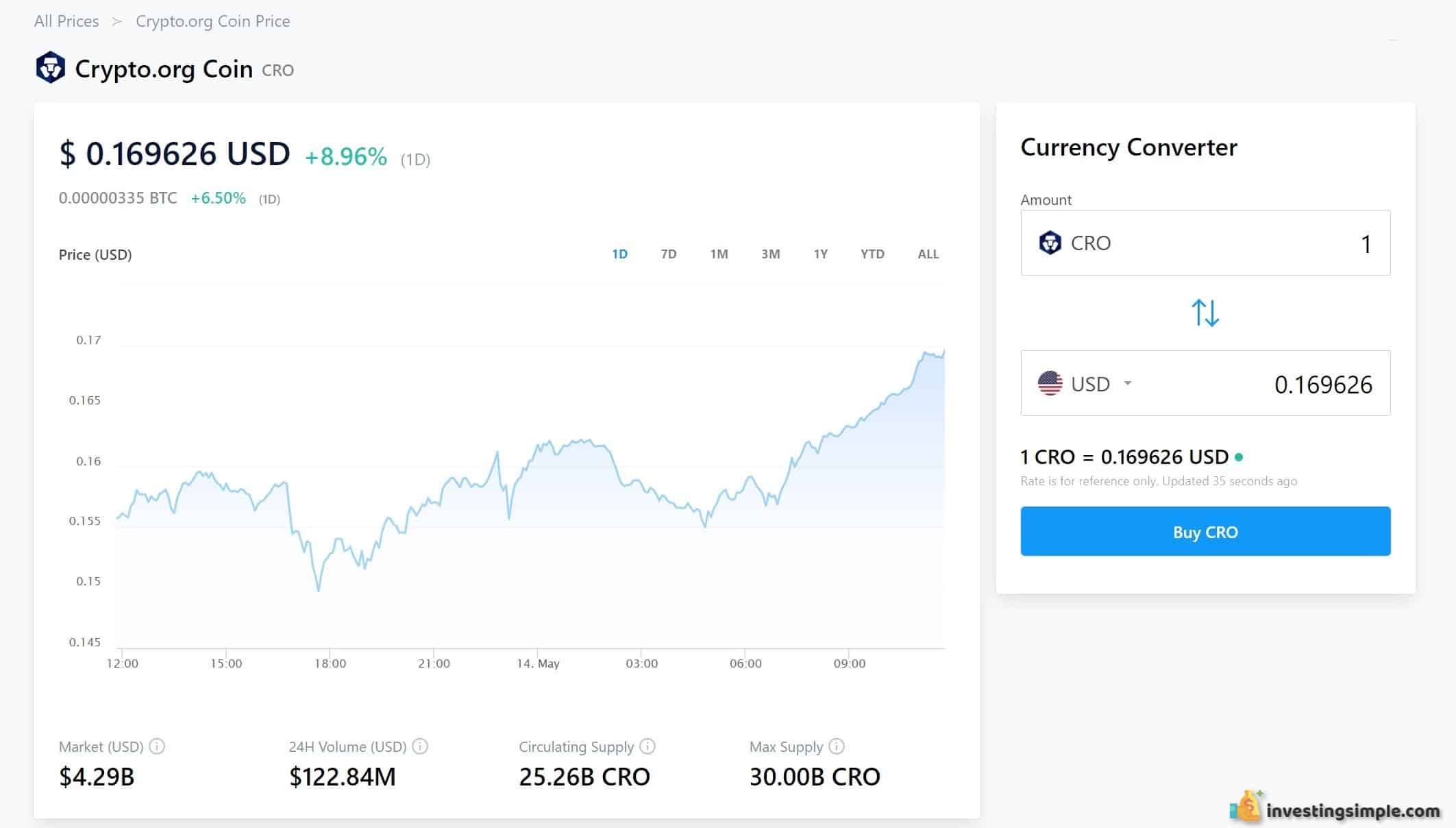
Task: Click the Rate is for reference only note
Action: point(1159,481)
